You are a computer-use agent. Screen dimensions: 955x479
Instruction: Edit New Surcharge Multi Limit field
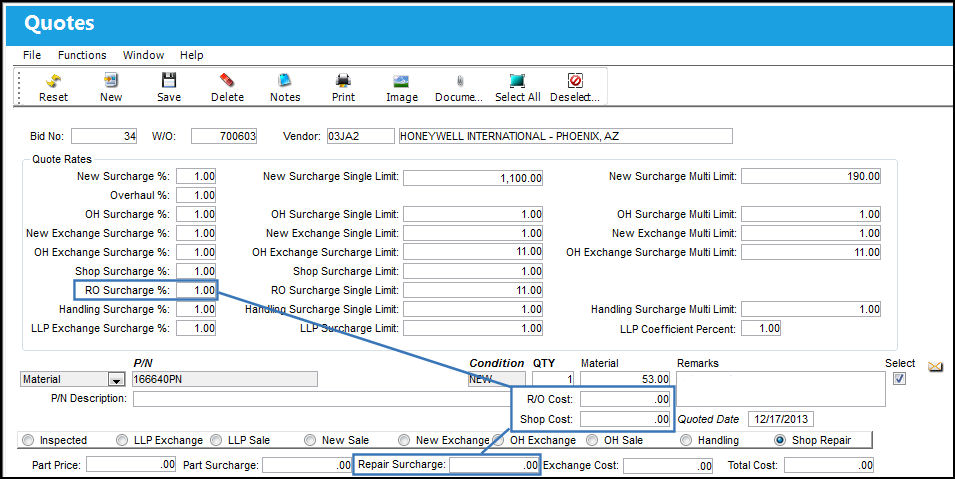click(811, 176)
